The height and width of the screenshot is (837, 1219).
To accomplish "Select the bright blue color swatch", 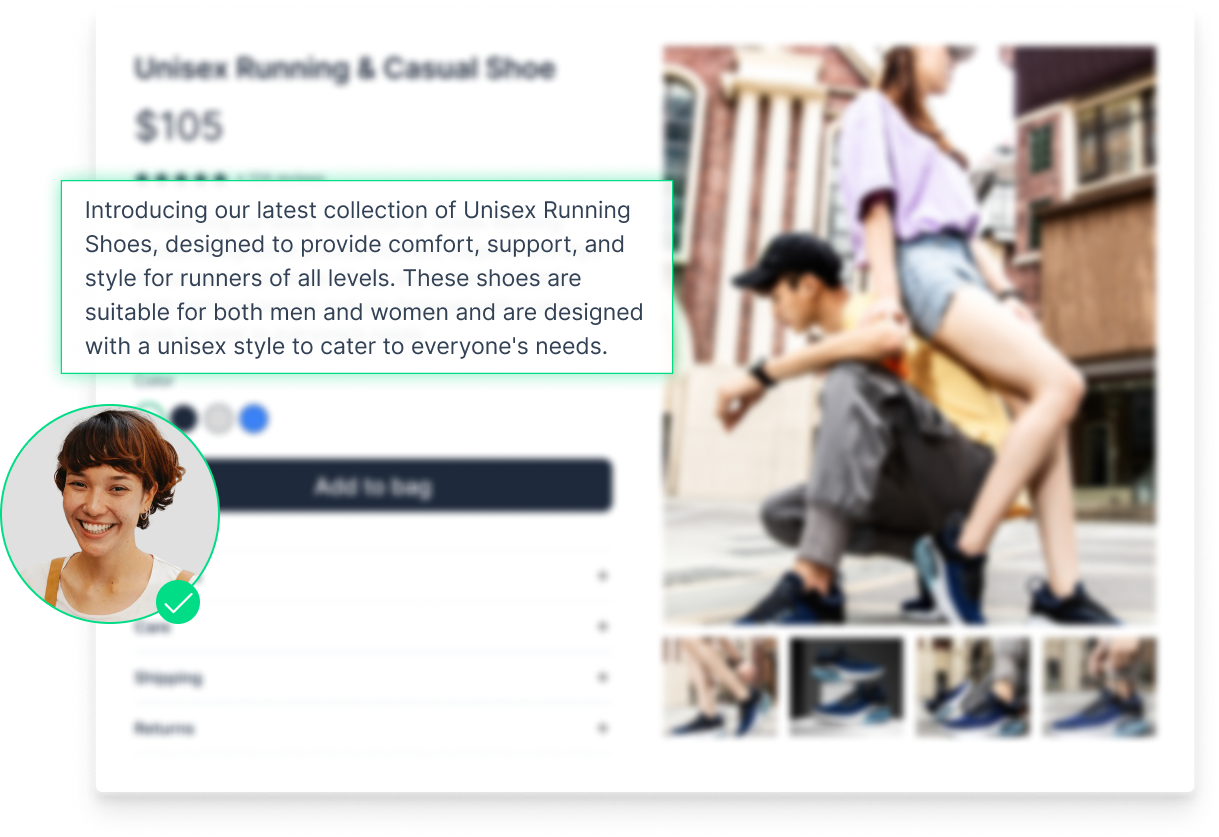I will click(254, 418).
